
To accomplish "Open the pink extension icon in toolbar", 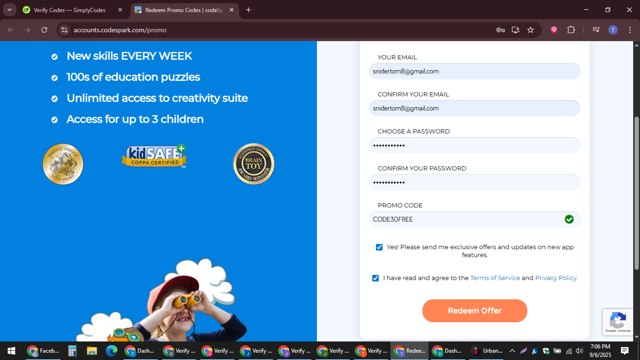I will tap(554, 30).
